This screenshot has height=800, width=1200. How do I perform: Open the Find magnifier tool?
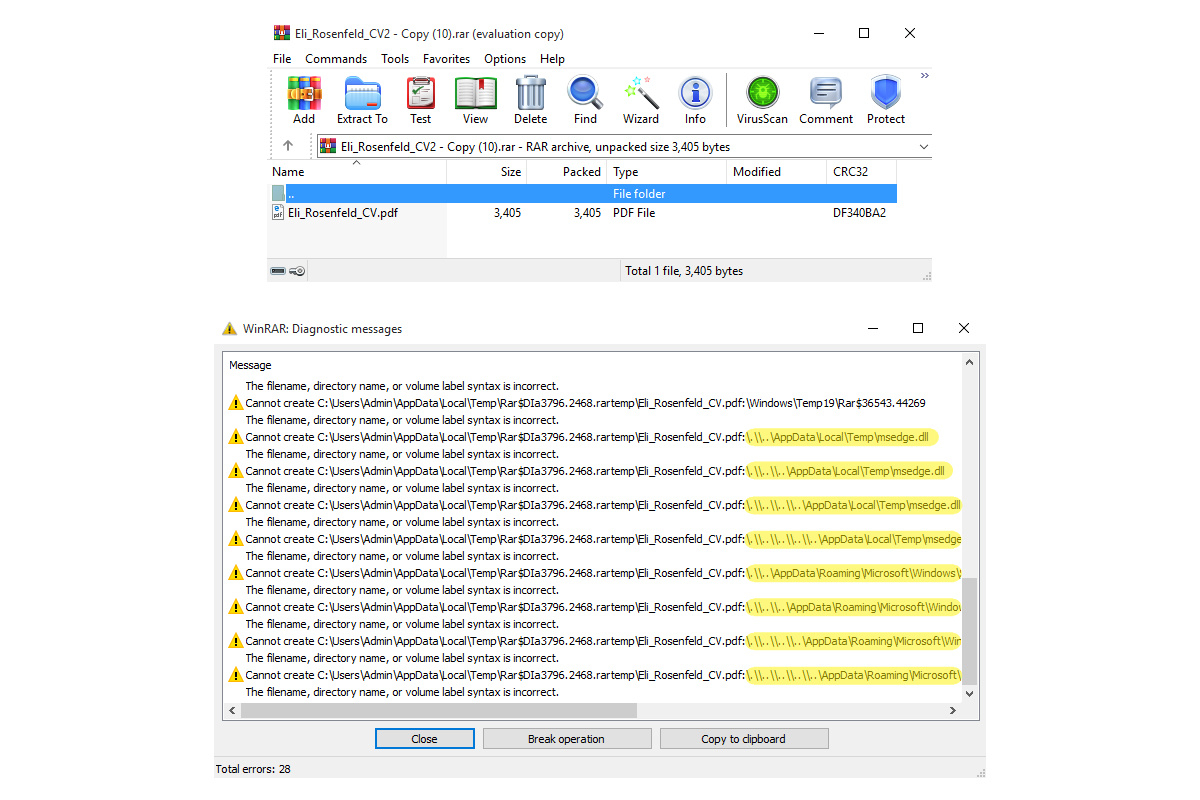coord(586,100)
